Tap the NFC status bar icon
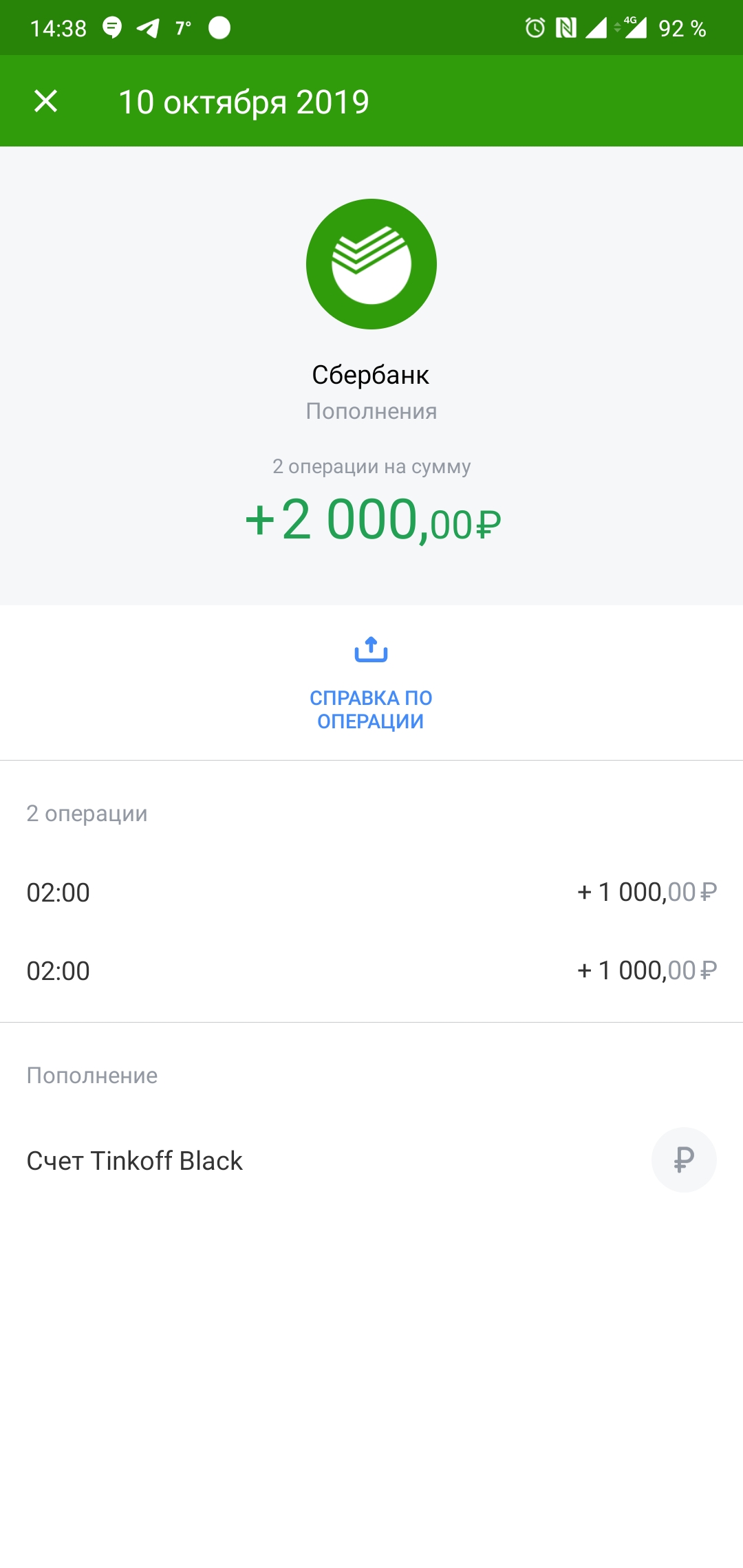The width and height of the screenshot is (743, 1568). coord(566,28)
